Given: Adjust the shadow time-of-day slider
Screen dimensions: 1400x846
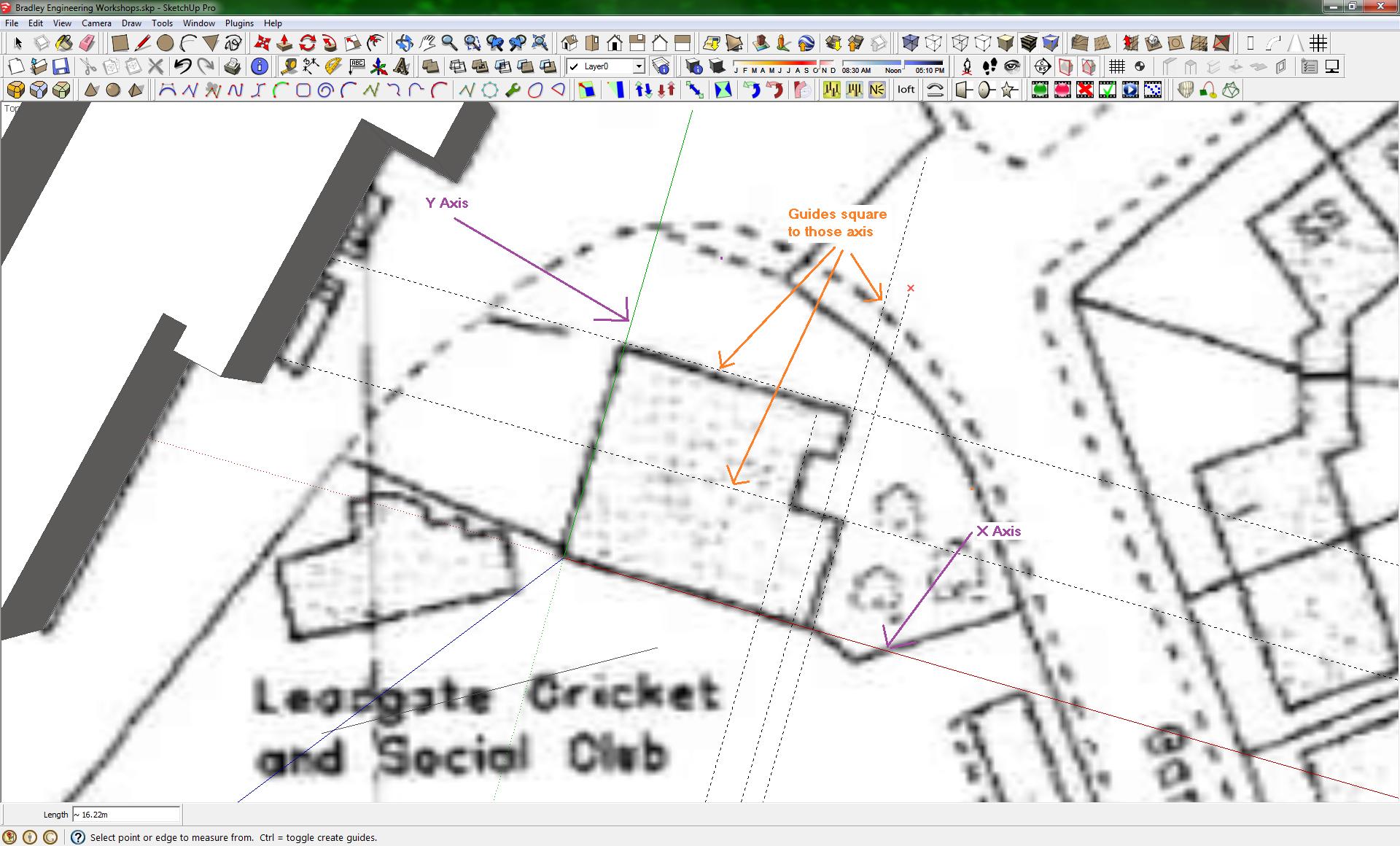Looking at the screenshot, I should point(893,66).
